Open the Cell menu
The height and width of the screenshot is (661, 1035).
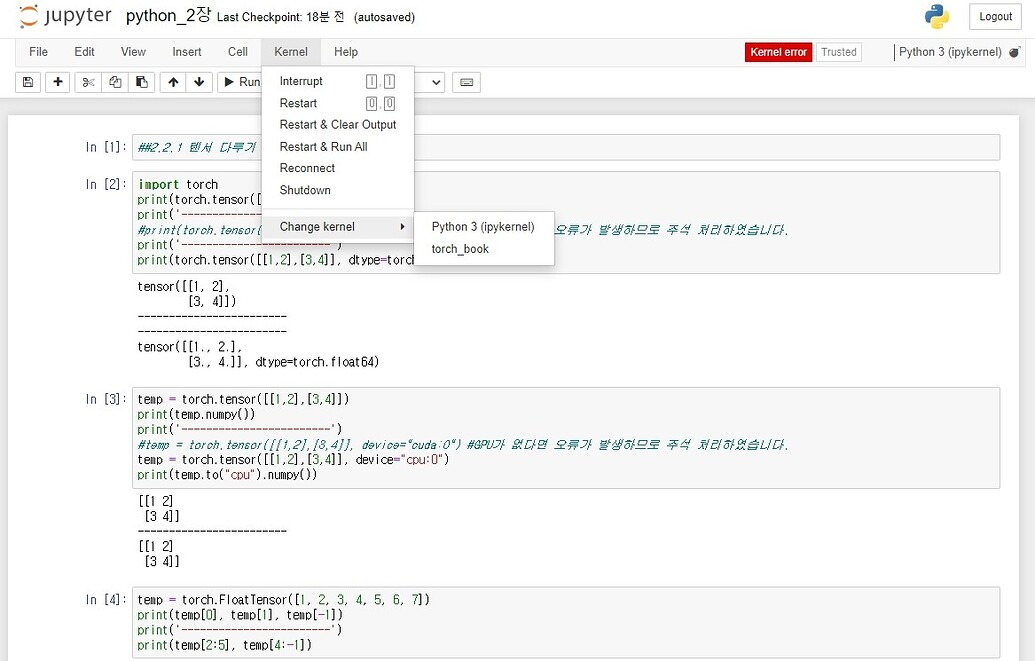(237, 52)
